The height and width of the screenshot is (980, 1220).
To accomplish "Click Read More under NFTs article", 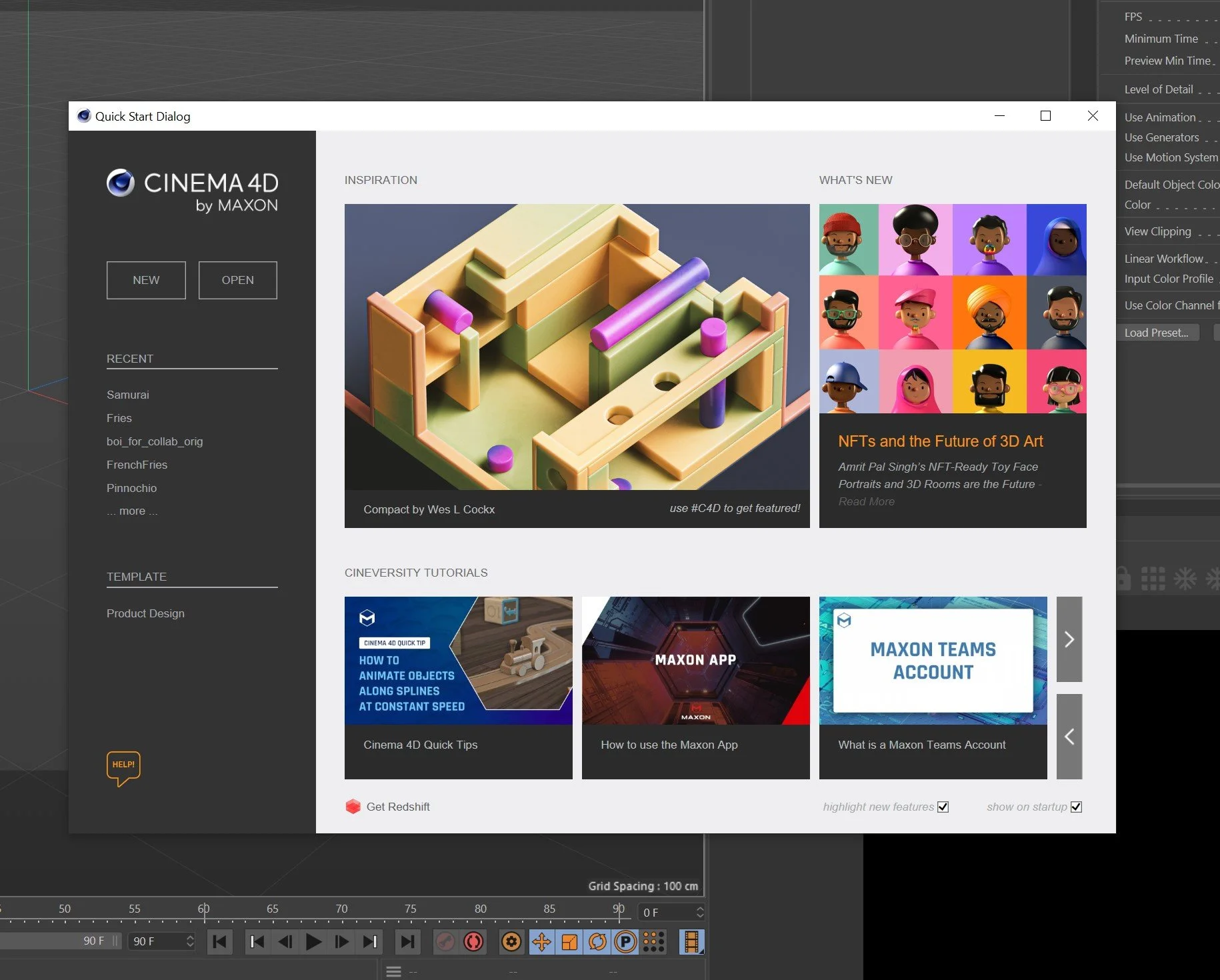I will coord(866,501).
